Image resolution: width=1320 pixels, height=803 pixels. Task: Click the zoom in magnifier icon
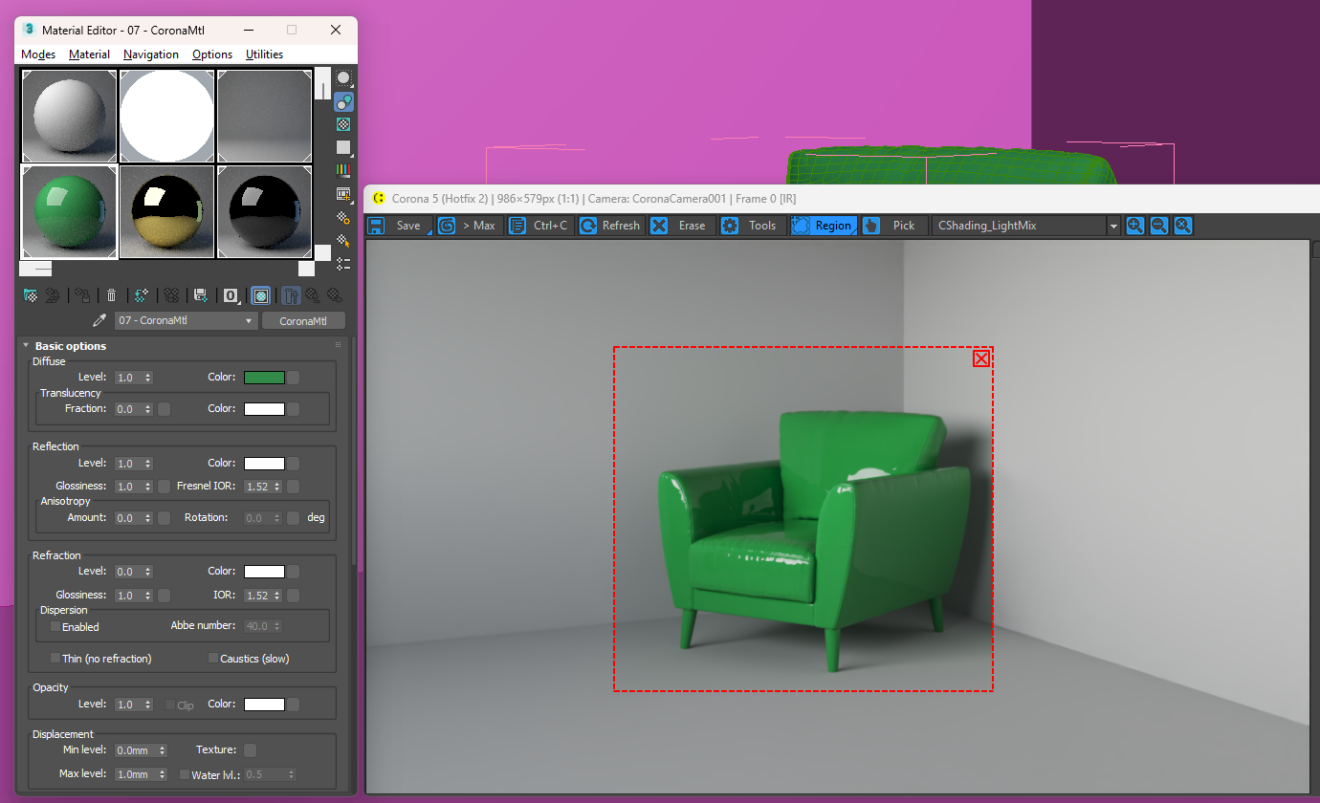pyautogui.click(x=1135, y=226)
